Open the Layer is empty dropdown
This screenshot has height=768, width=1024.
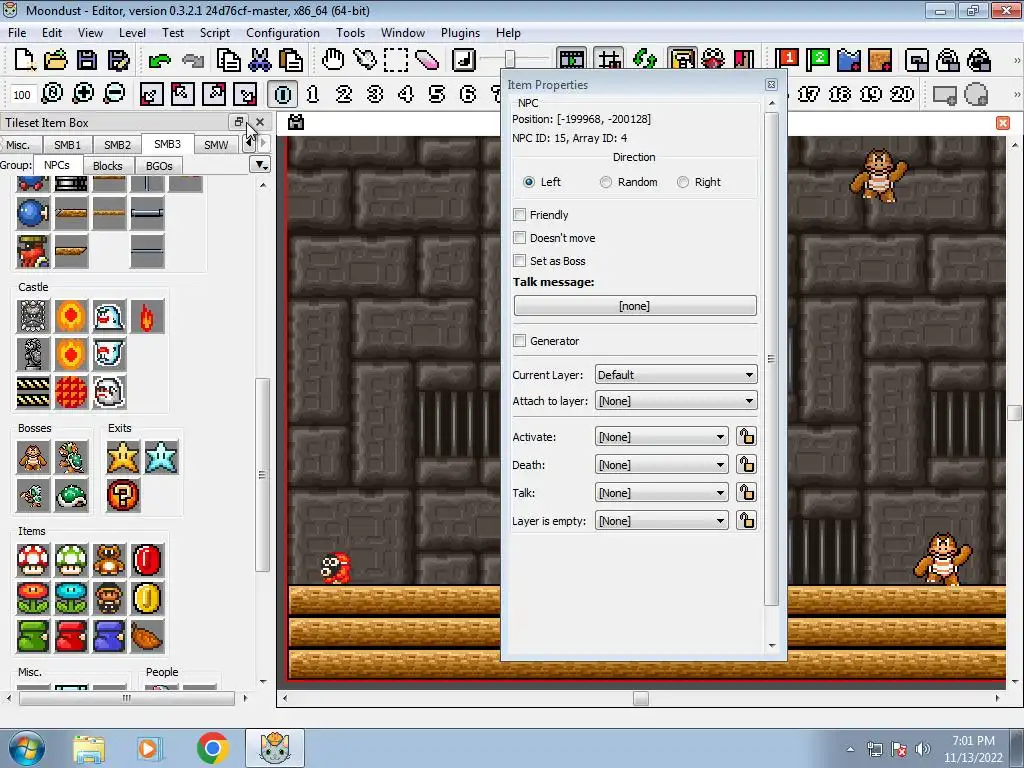(662, 521)
